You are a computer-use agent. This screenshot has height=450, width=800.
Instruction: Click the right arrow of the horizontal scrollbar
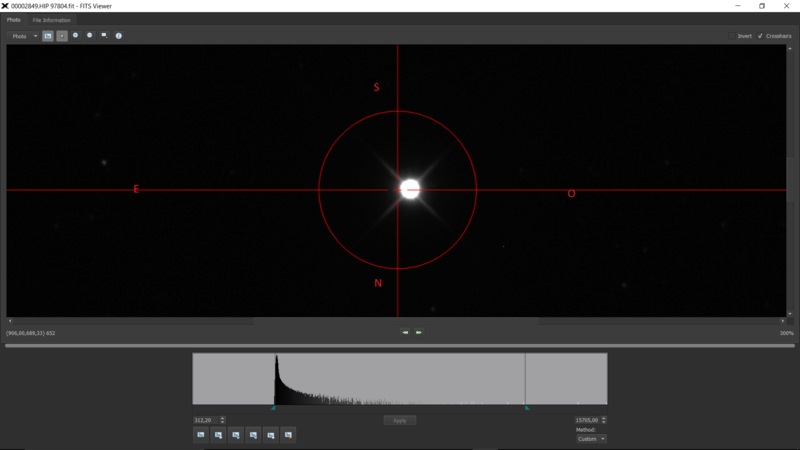coord(783,321)
